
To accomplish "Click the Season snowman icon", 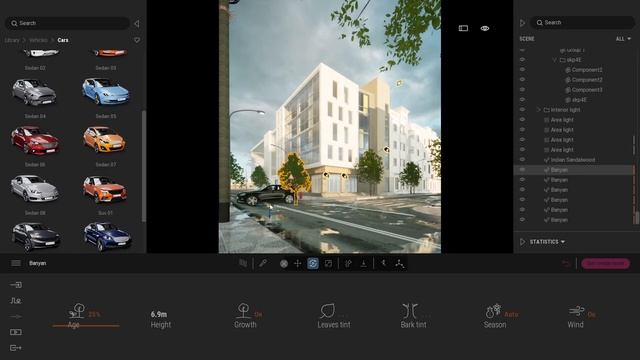I will click(x=493, y=311).
